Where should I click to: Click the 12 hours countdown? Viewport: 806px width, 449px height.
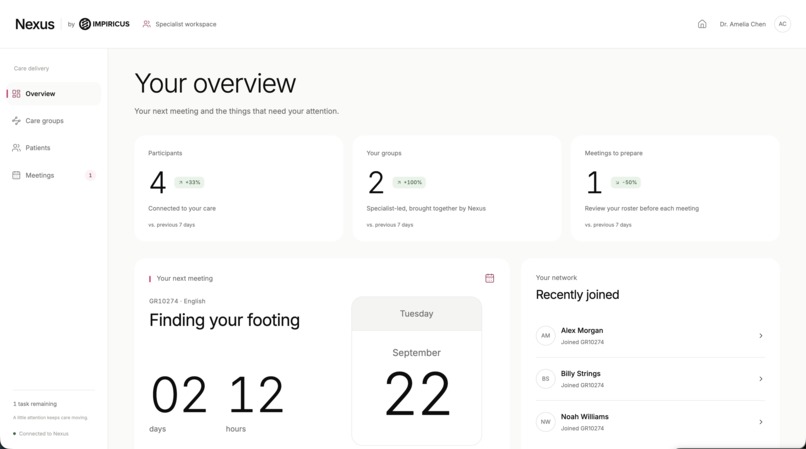[255, 402]
